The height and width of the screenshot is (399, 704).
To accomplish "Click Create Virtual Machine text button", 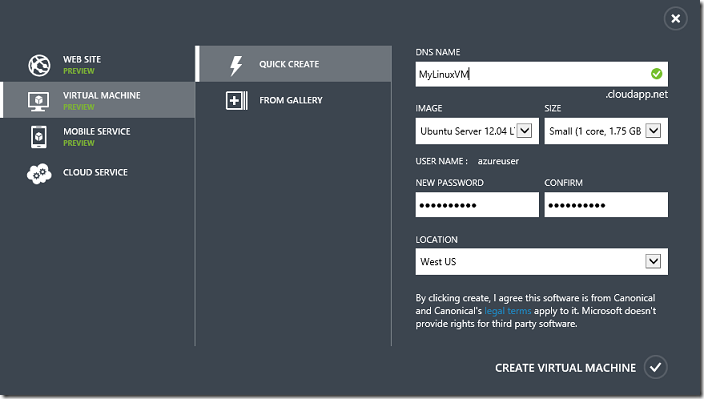I will click(x=565, y=368).
